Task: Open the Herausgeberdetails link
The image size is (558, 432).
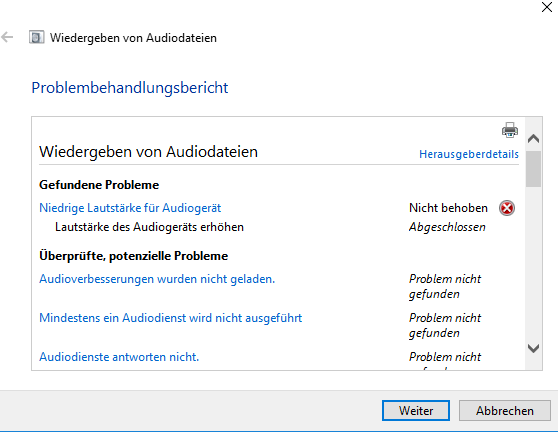Action: pos(469,154)
